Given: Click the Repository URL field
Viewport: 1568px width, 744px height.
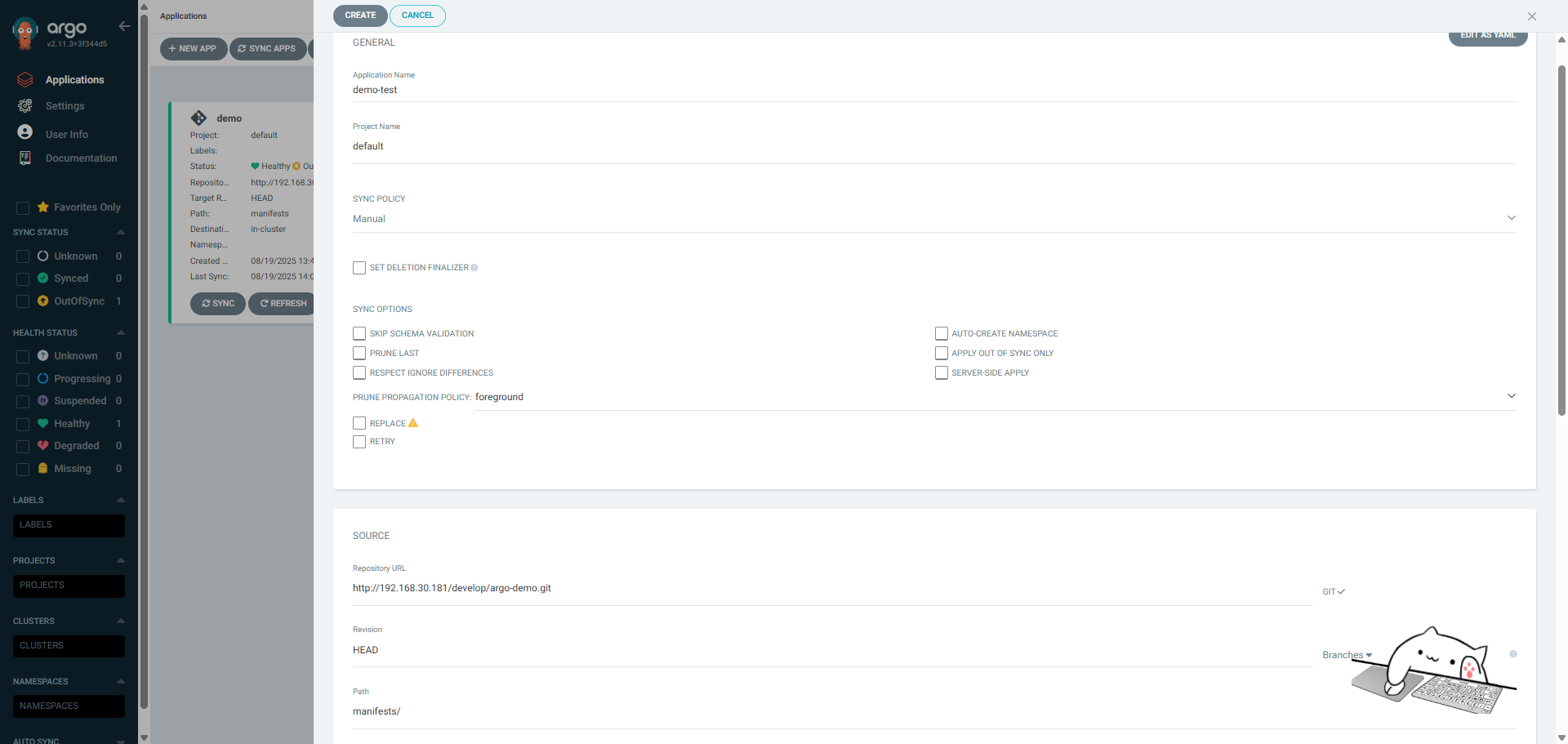Looking at the screenshot, I should pos(832,588).
